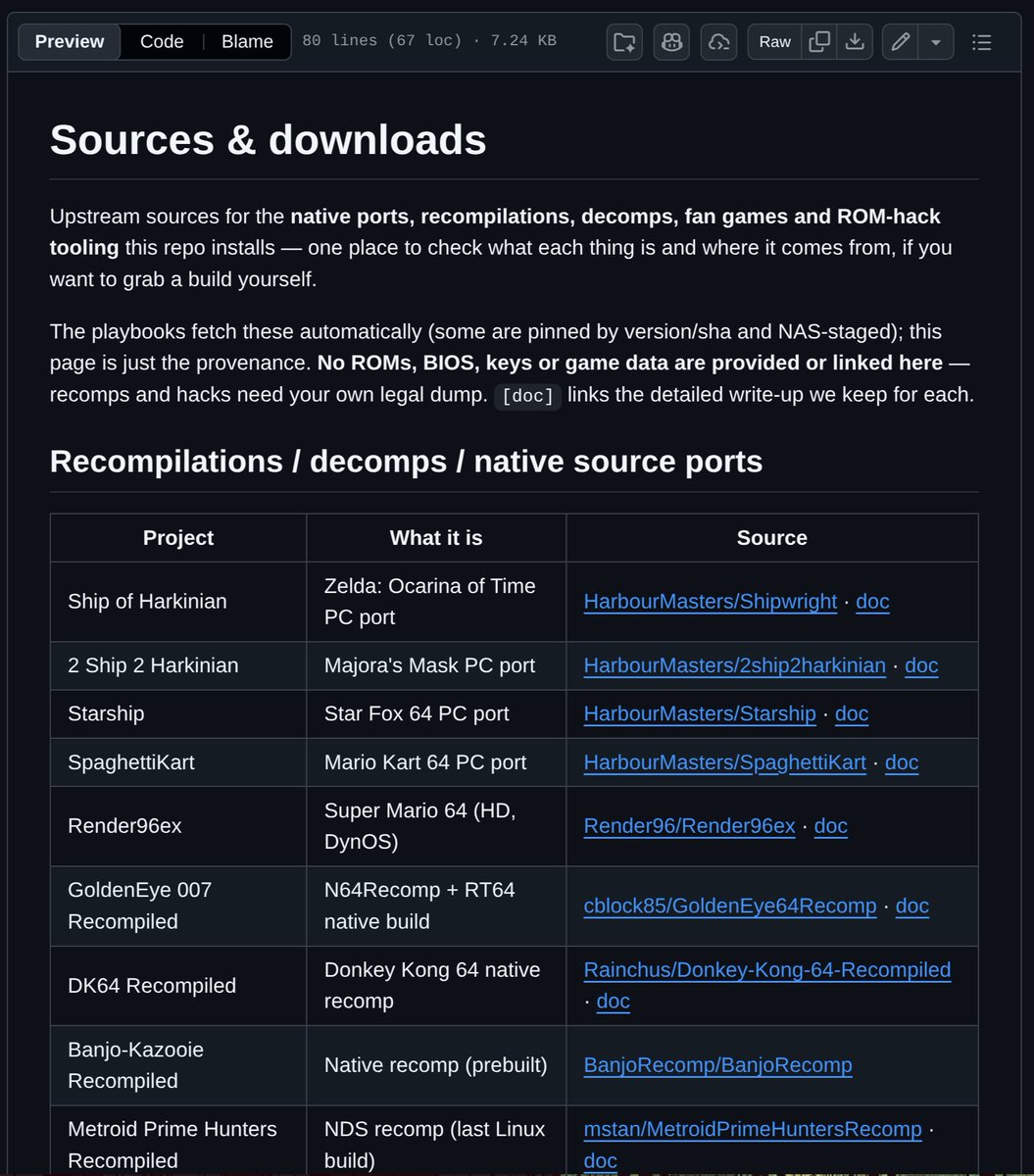Click the Source column header
The width and height of the screenshot is (1034, 1176).
coord(772,538)
